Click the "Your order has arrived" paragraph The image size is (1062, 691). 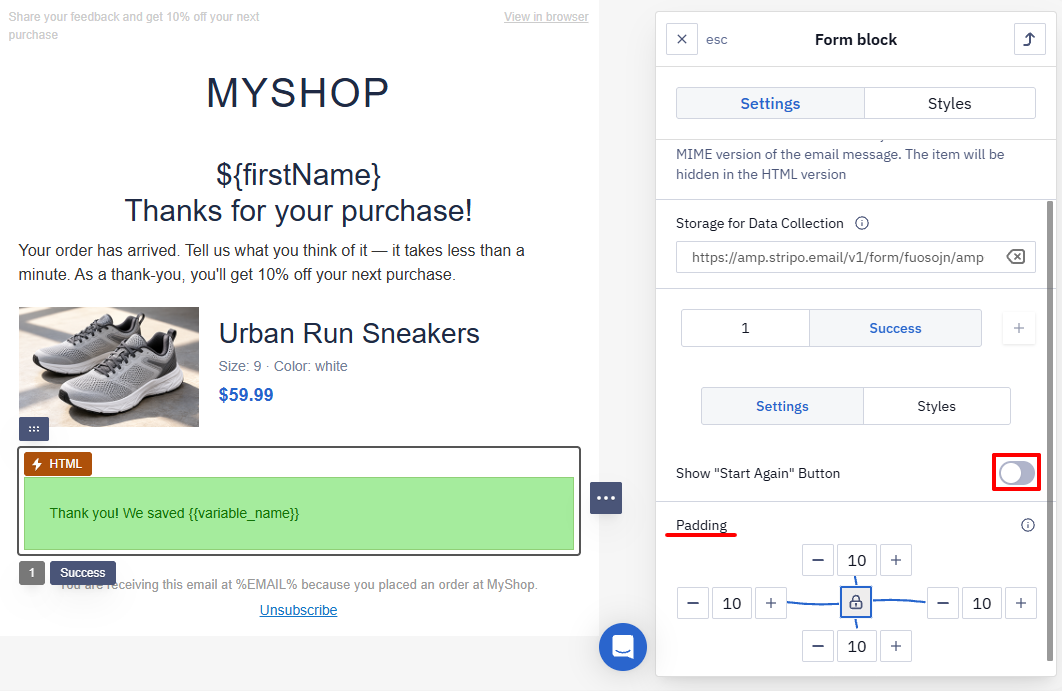click(272, 263)
